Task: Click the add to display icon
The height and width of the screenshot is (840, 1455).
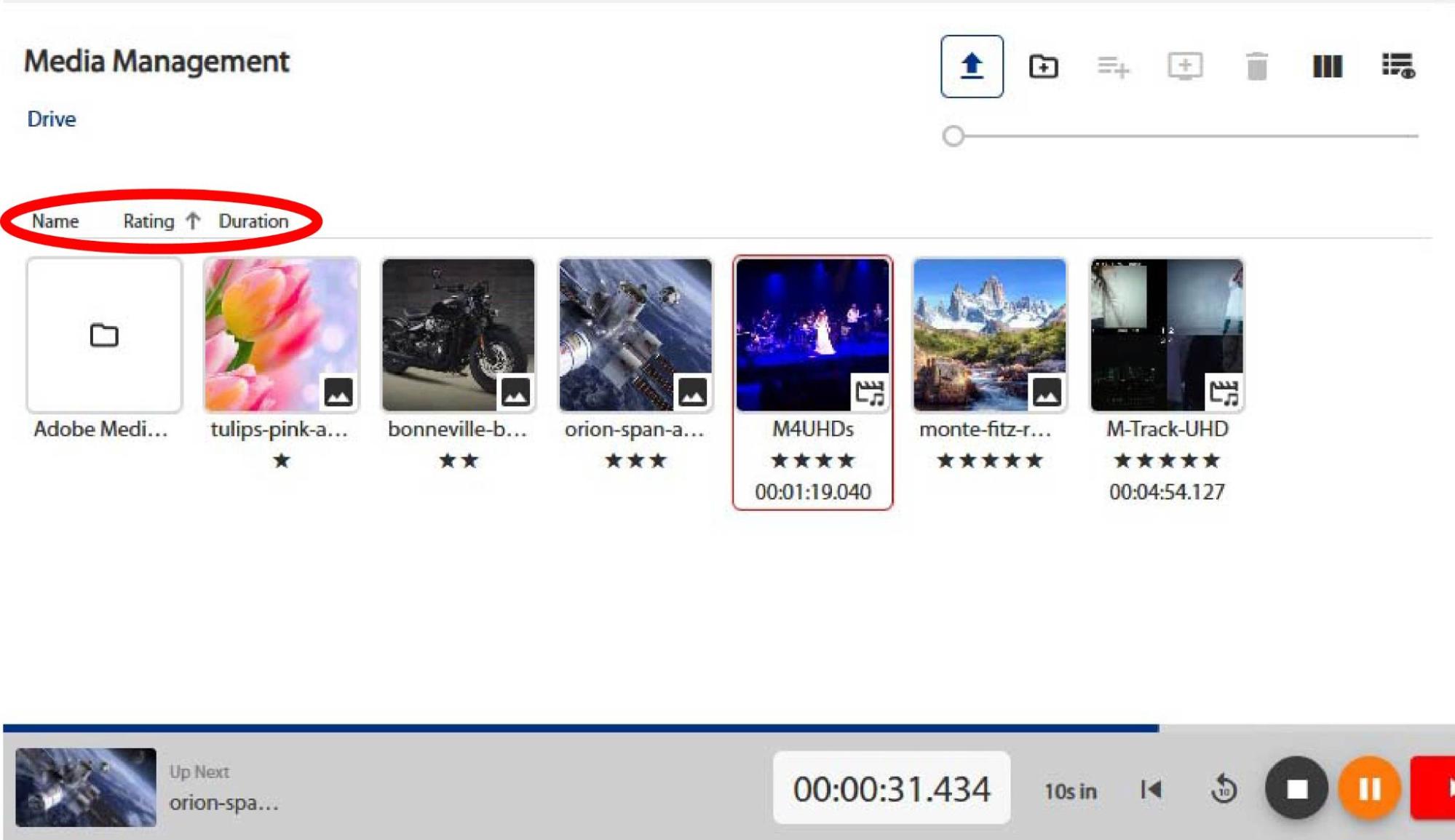Action: pos(1185,66)
